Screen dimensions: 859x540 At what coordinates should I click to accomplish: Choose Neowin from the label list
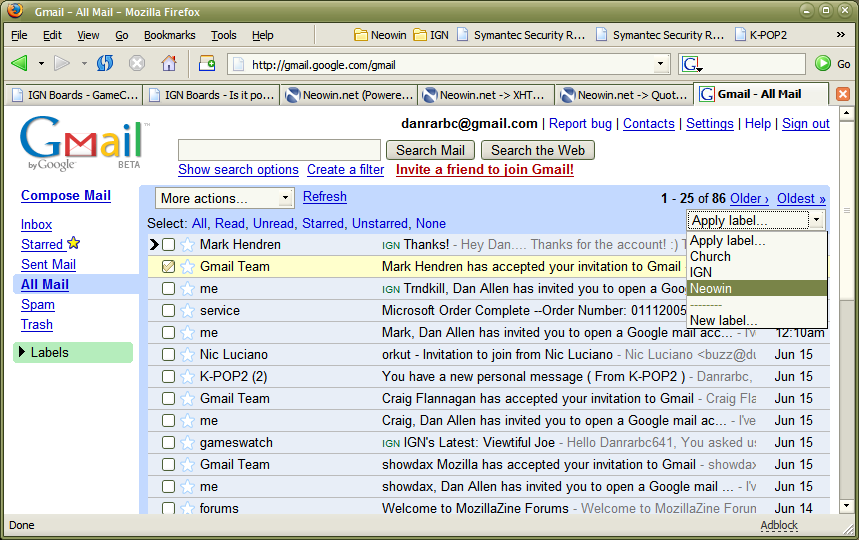[711, 288]
